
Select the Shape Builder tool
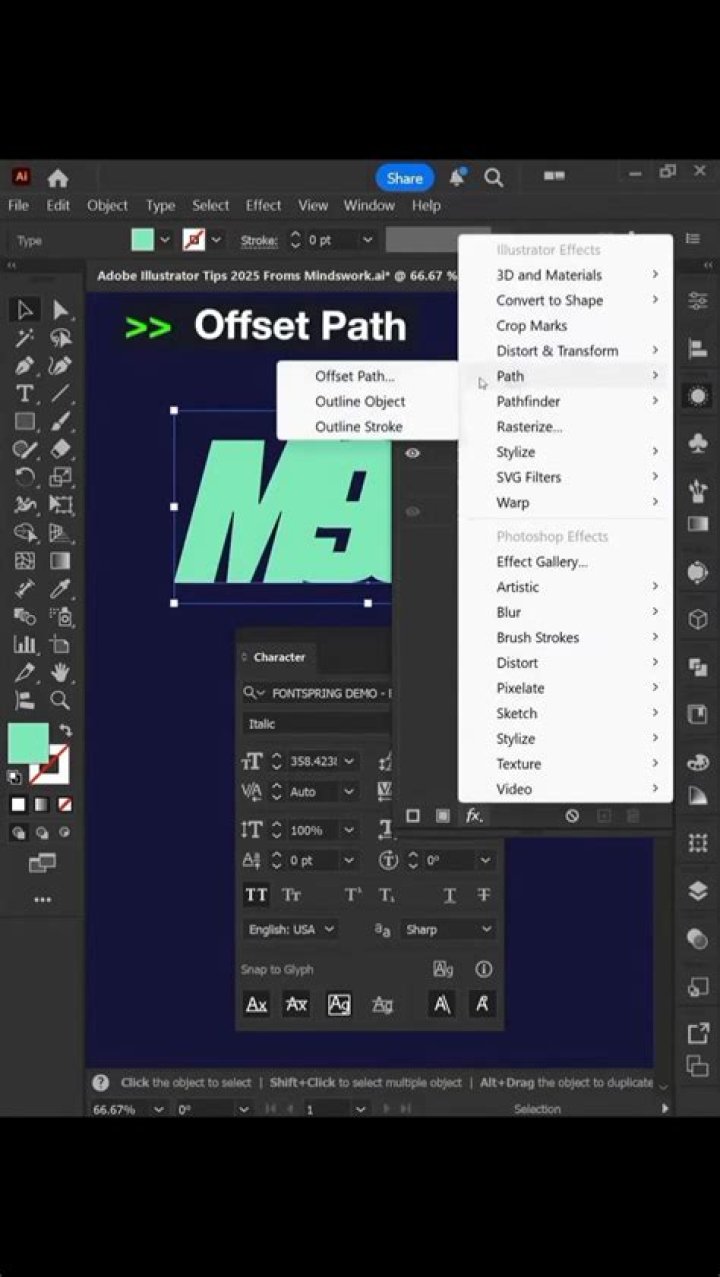coord(25,533)
